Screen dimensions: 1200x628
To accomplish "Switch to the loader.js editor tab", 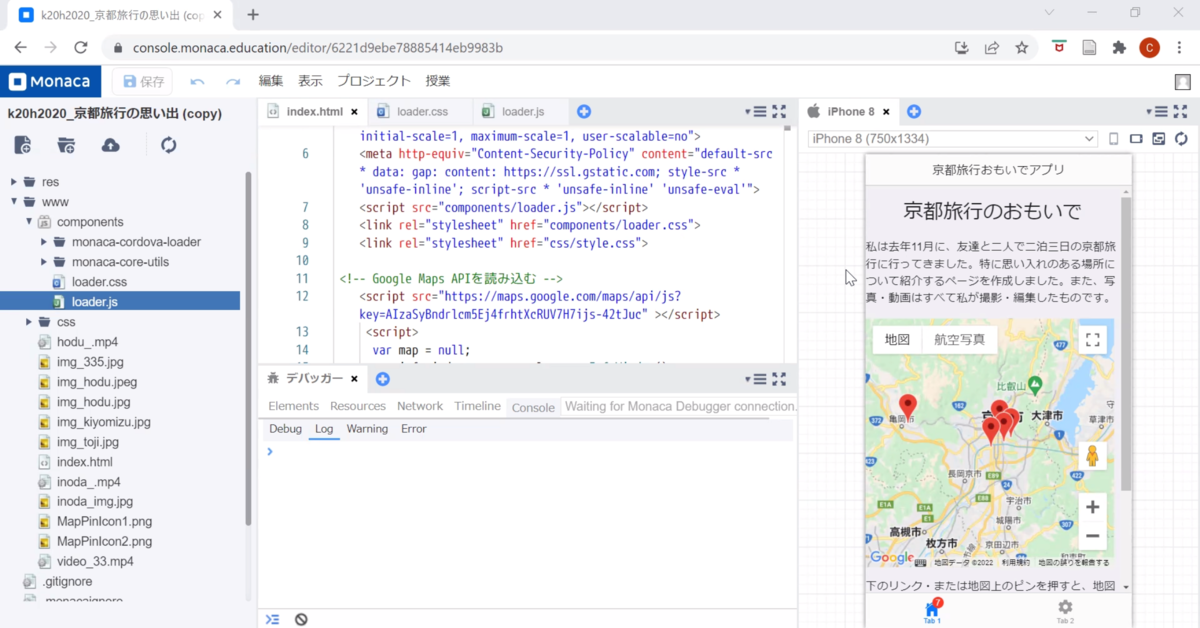I will [522, 112].
